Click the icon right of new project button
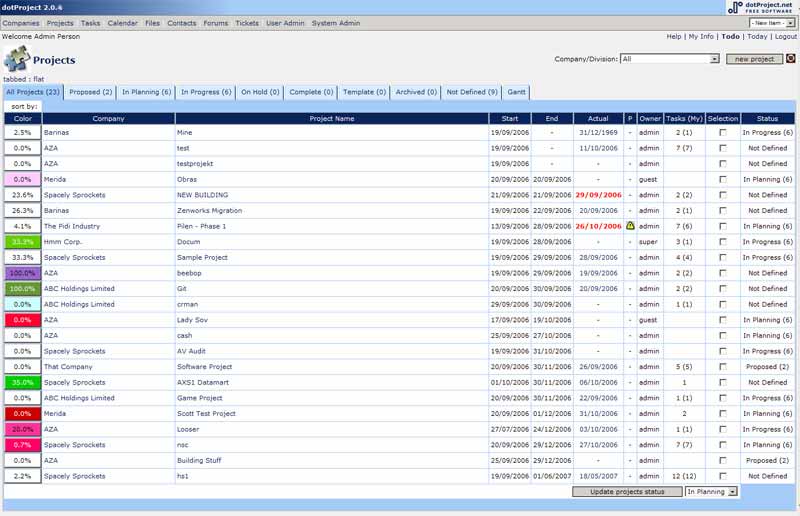The image size is (800, 516). [790, 59]
